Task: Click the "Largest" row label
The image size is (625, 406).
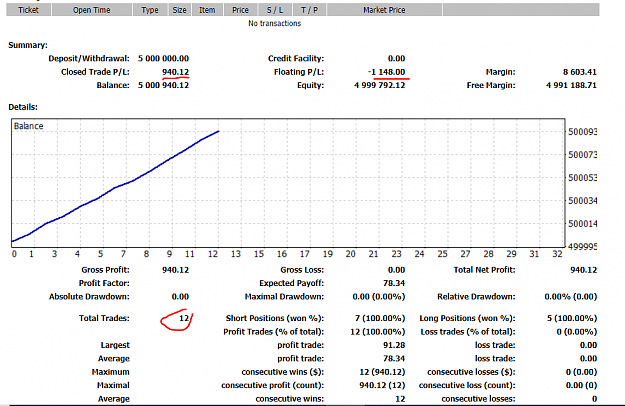Action: (x=115, y=345)
